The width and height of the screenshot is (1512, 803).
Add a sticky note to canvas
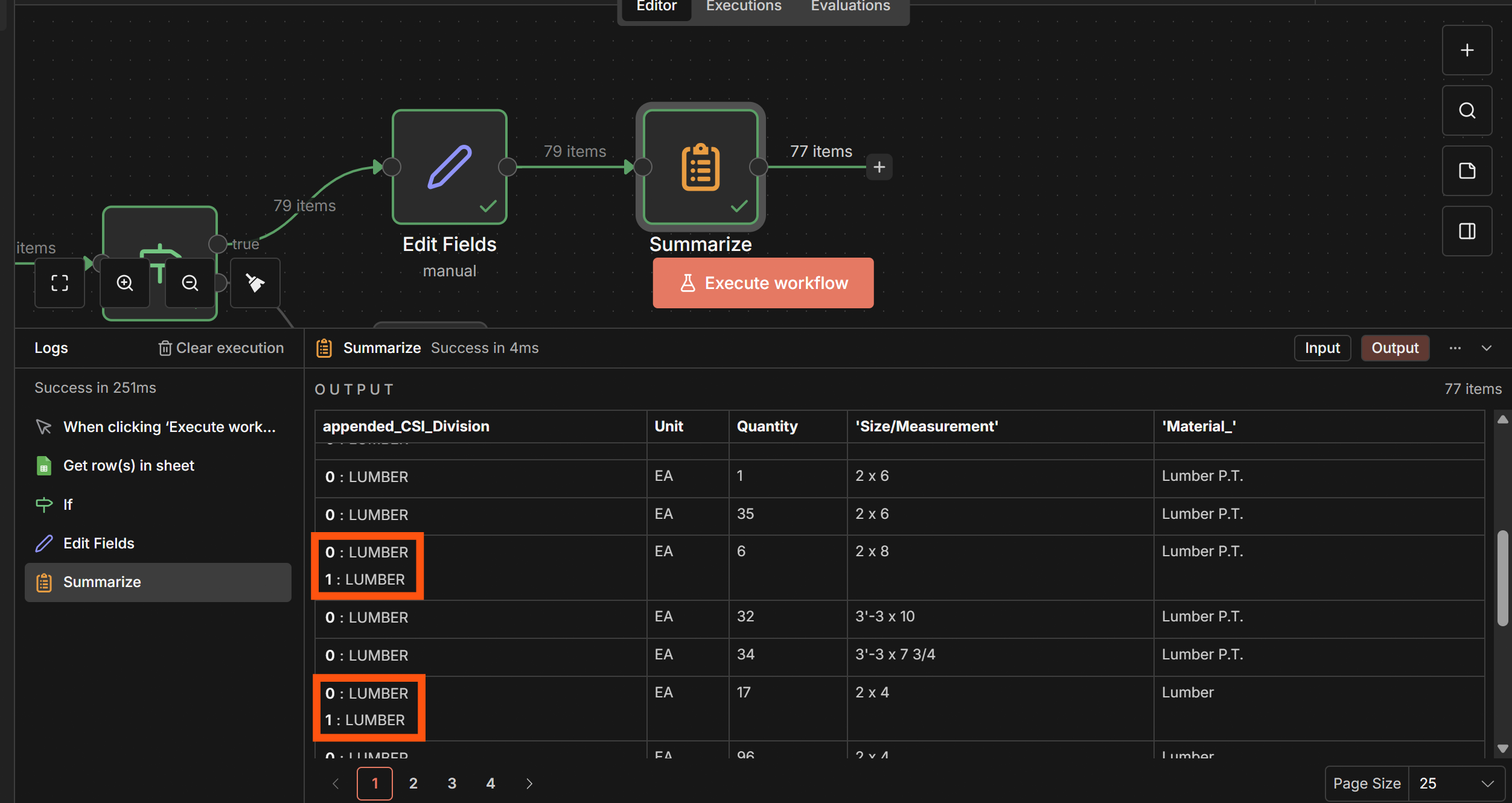1467,171
